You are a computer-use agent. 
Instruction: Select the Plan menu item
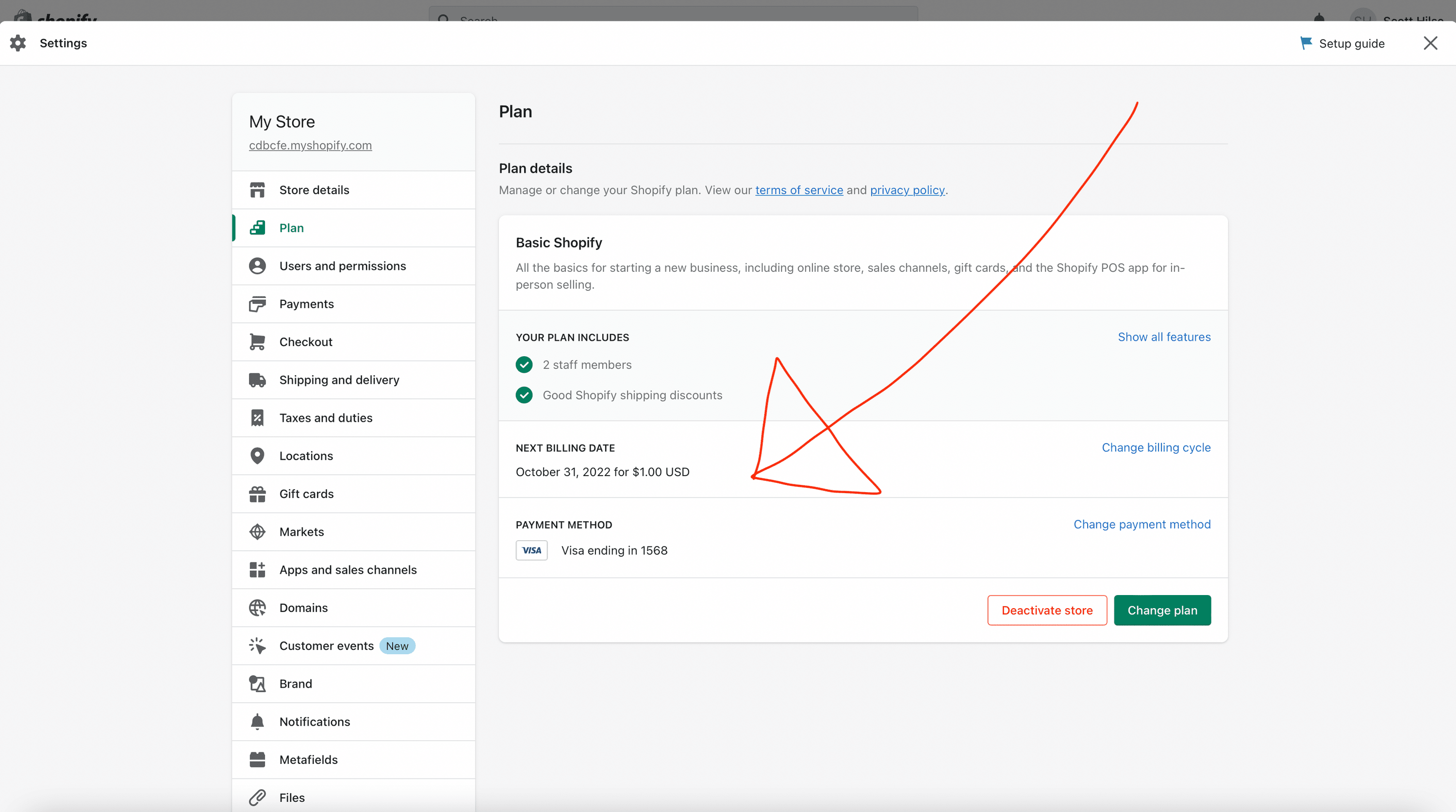click(x=353, y=228)
